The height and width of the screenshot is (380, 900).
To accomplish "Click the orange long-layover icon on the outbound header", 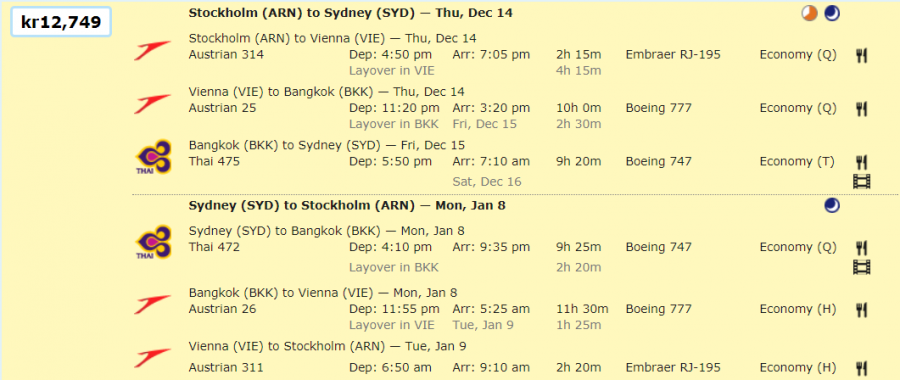I will 809,13.
